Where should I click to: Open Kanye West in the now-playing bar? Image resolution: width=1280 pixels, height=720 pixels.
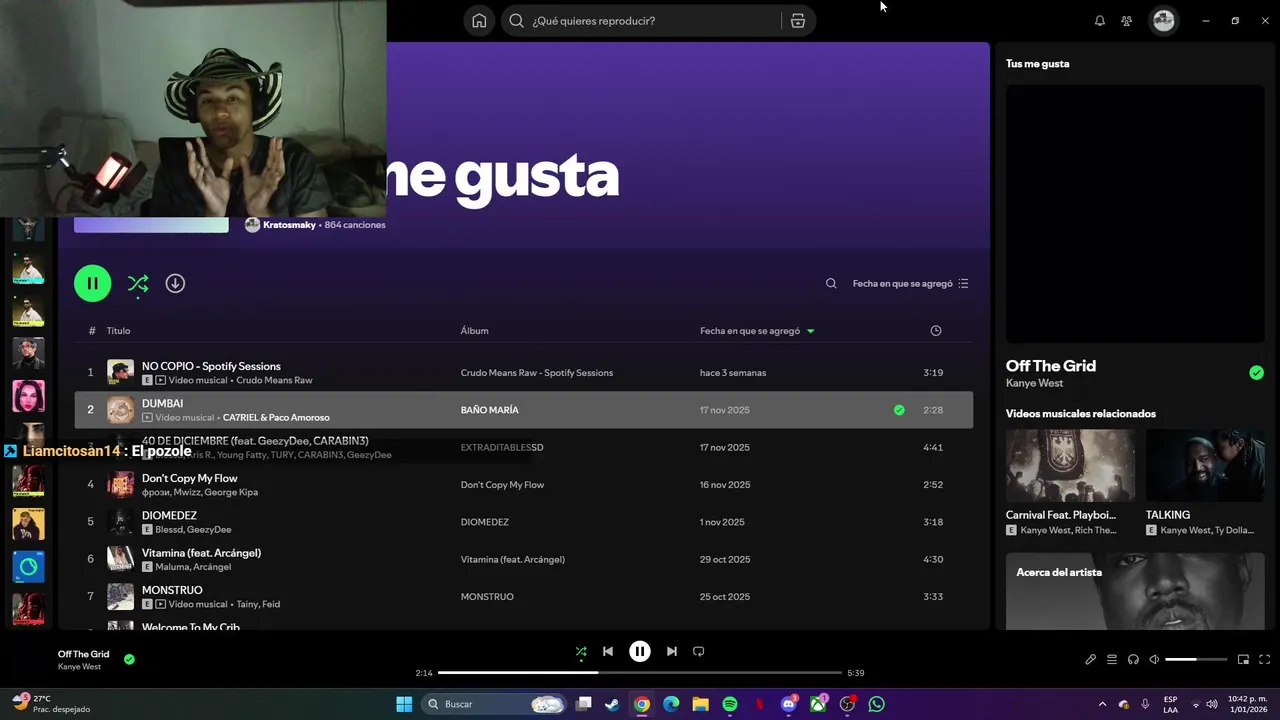point(79,667)
